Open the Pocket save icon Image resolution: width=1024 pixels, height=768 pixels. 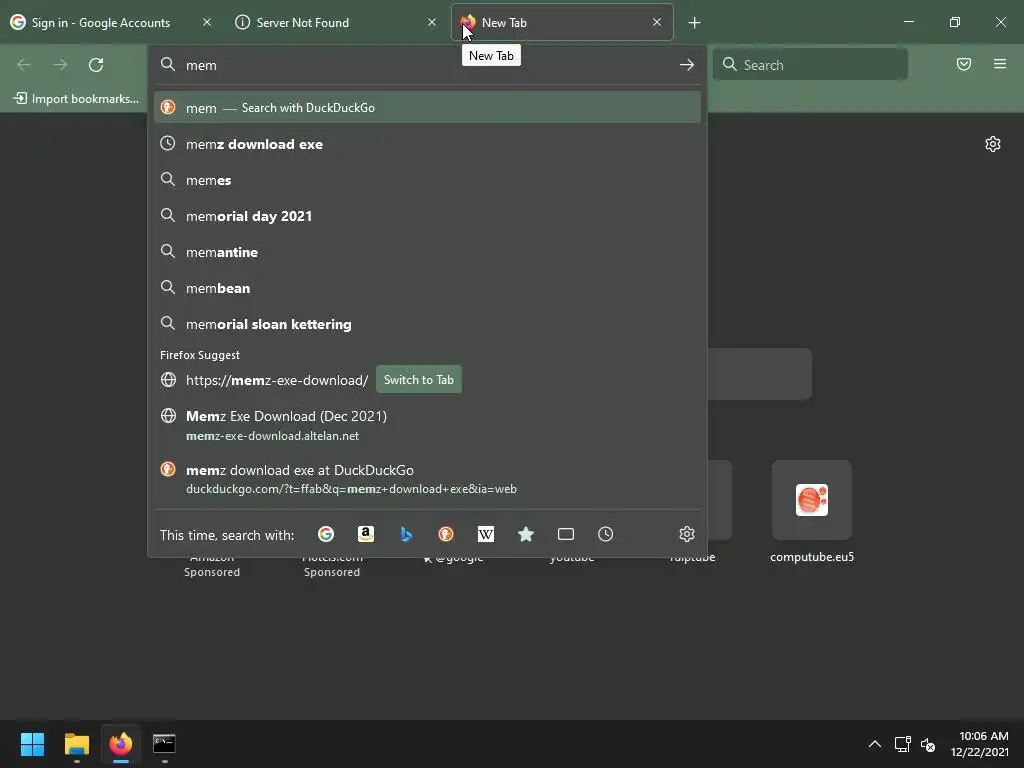[964, 64]
